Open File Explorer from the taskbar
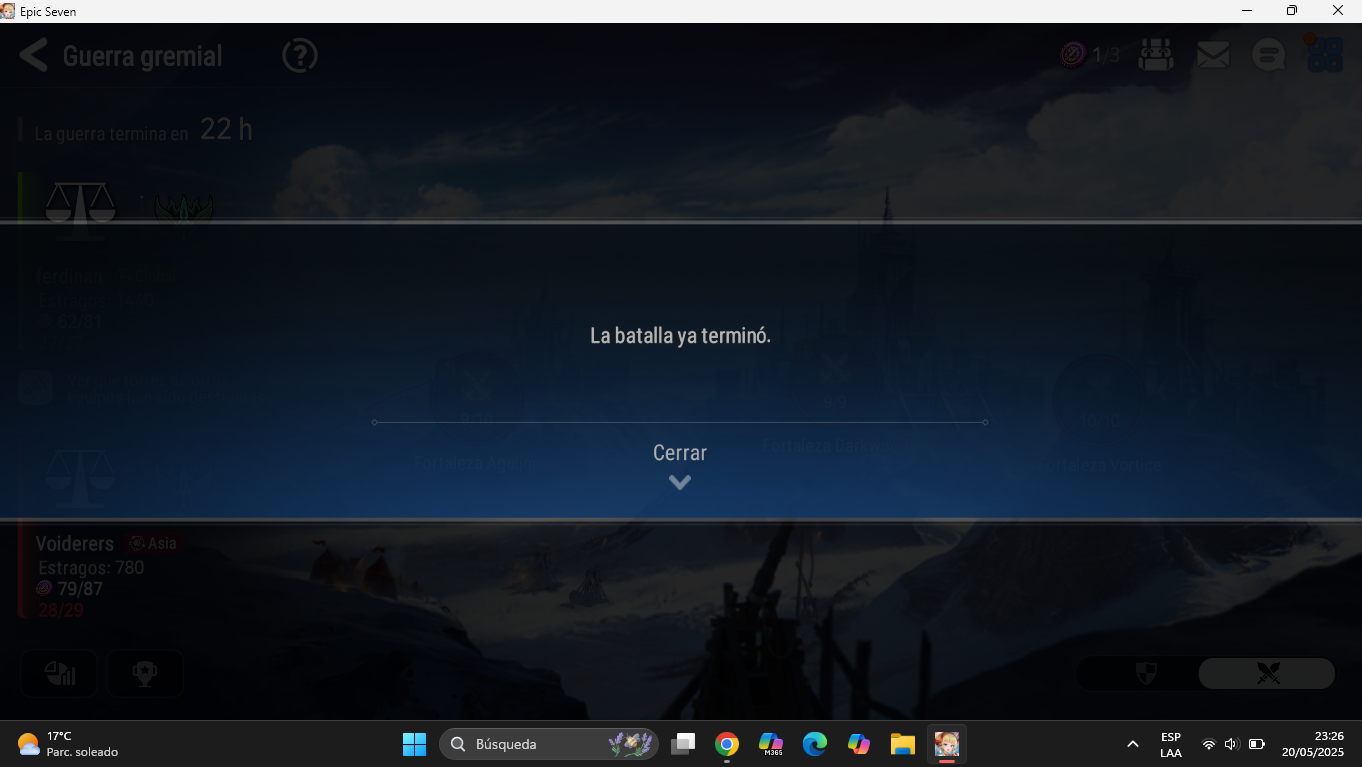This screenshot has height=767, width=1362. pyautogui.click(x=903, y=744)
